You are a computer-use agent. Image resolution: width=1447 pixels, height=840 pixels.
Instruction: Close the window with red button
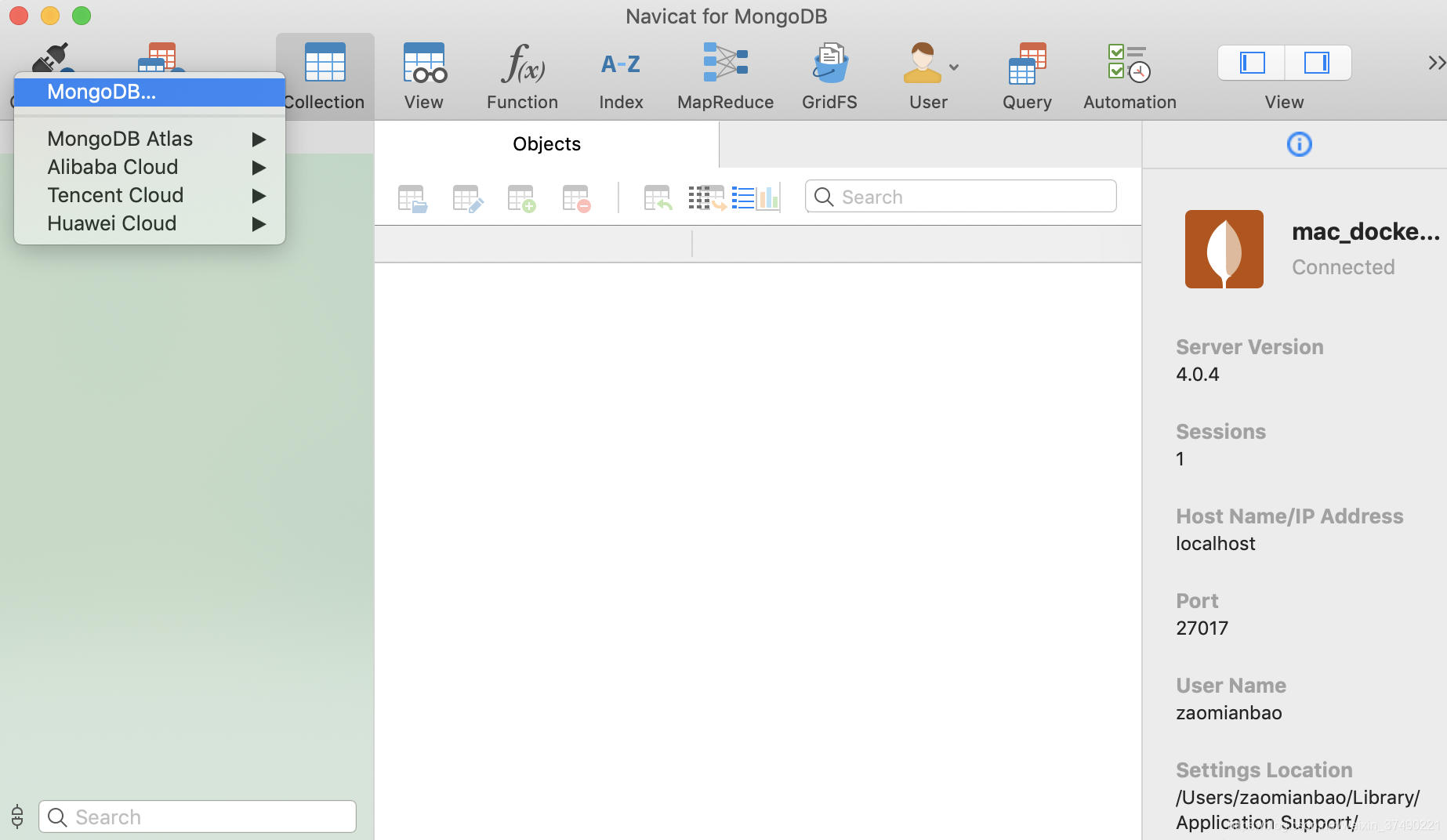click(19, 16)
